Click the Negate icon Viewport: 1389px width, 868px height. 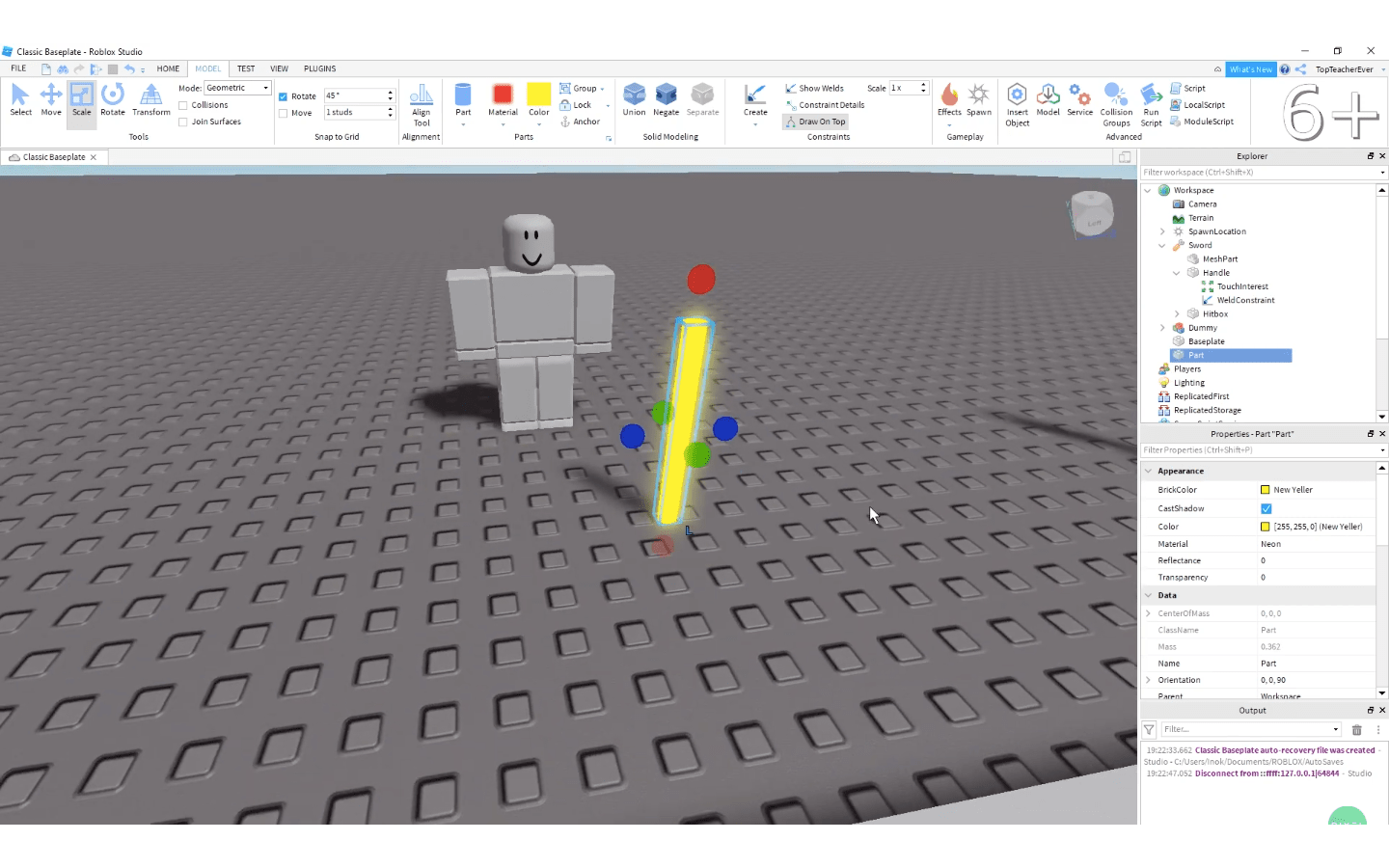667,99
